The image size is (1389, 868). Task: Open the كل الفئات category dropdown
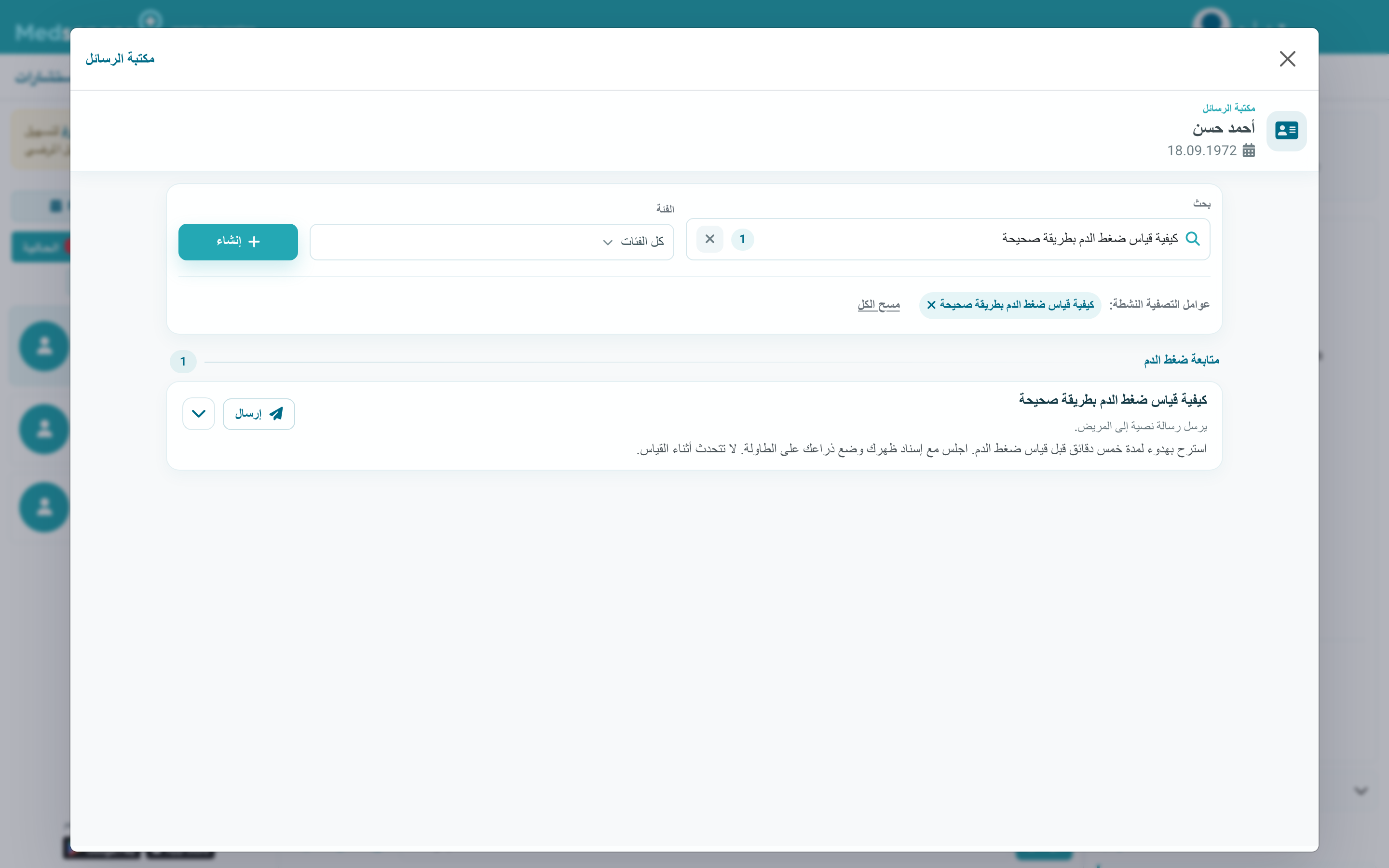pos(491,242)
